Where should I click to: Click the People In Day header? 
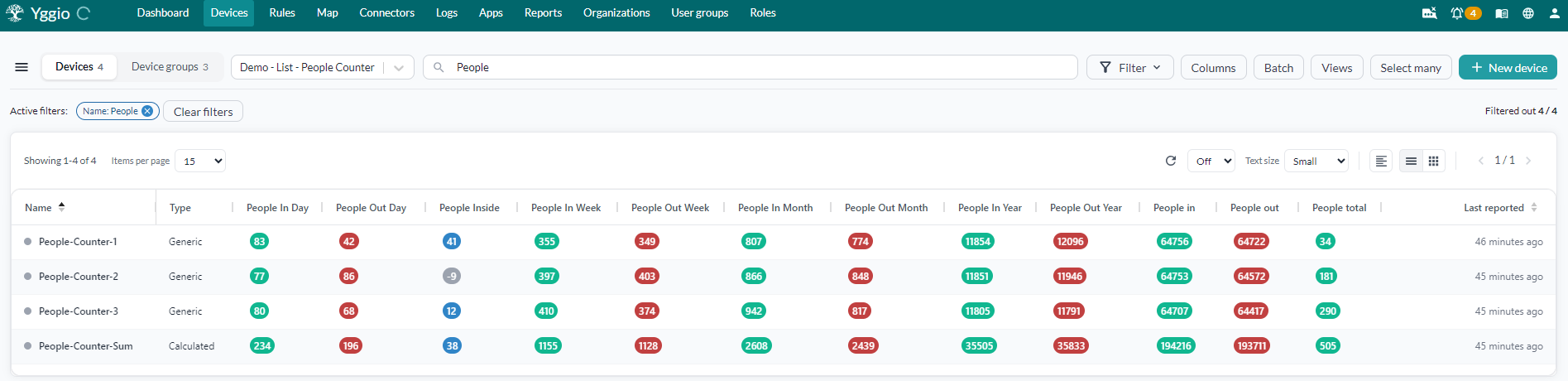(277, 208)
